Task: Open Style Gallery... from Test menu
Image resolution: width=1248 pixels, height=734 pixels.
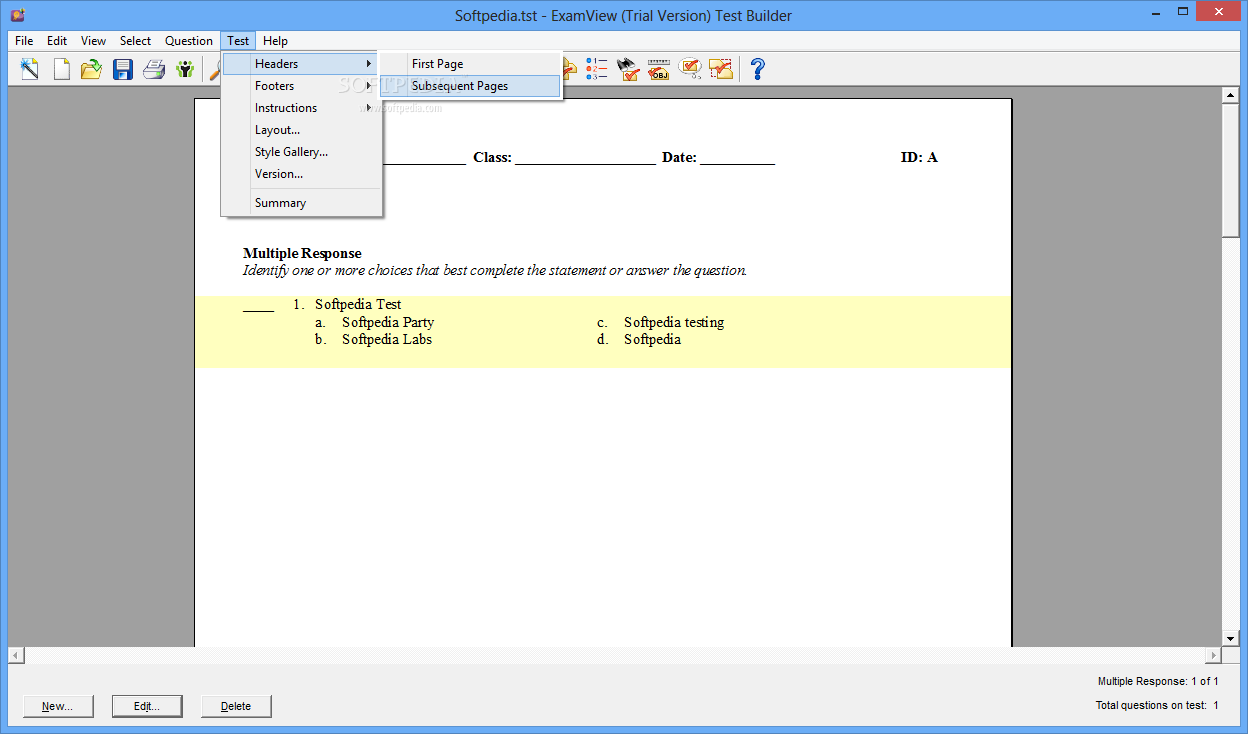Action: click(301, 152)
